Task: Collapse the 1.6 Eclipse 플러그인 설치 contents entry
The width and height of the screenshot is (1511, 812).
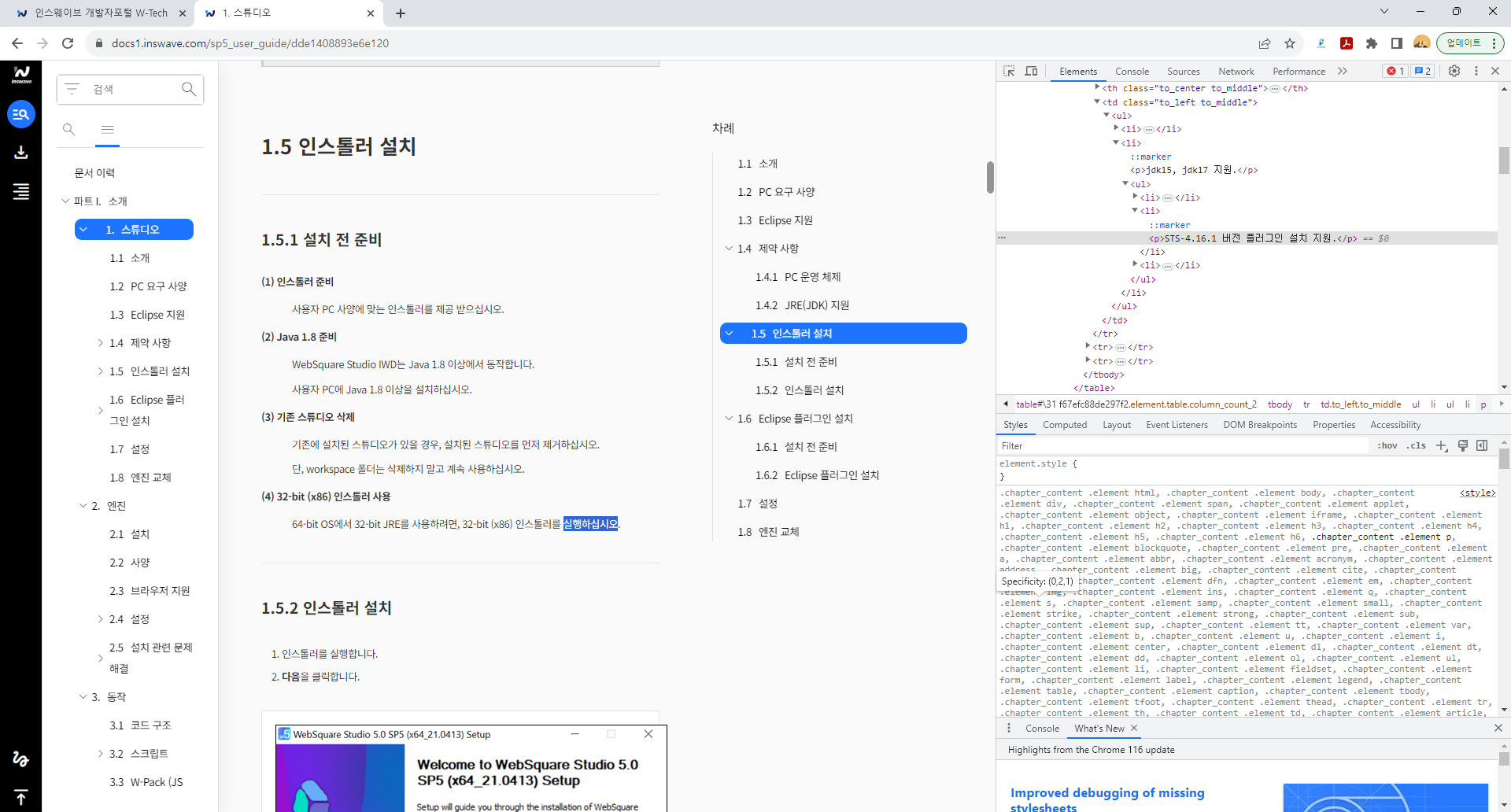Action: point(729,419)
